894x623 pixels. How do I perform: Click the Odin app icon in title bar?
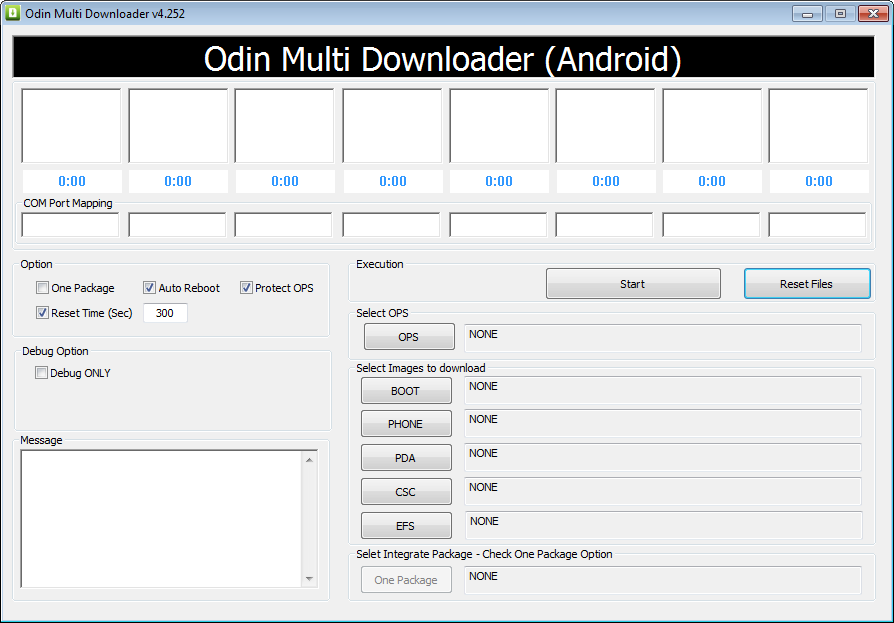click(13, 14)
